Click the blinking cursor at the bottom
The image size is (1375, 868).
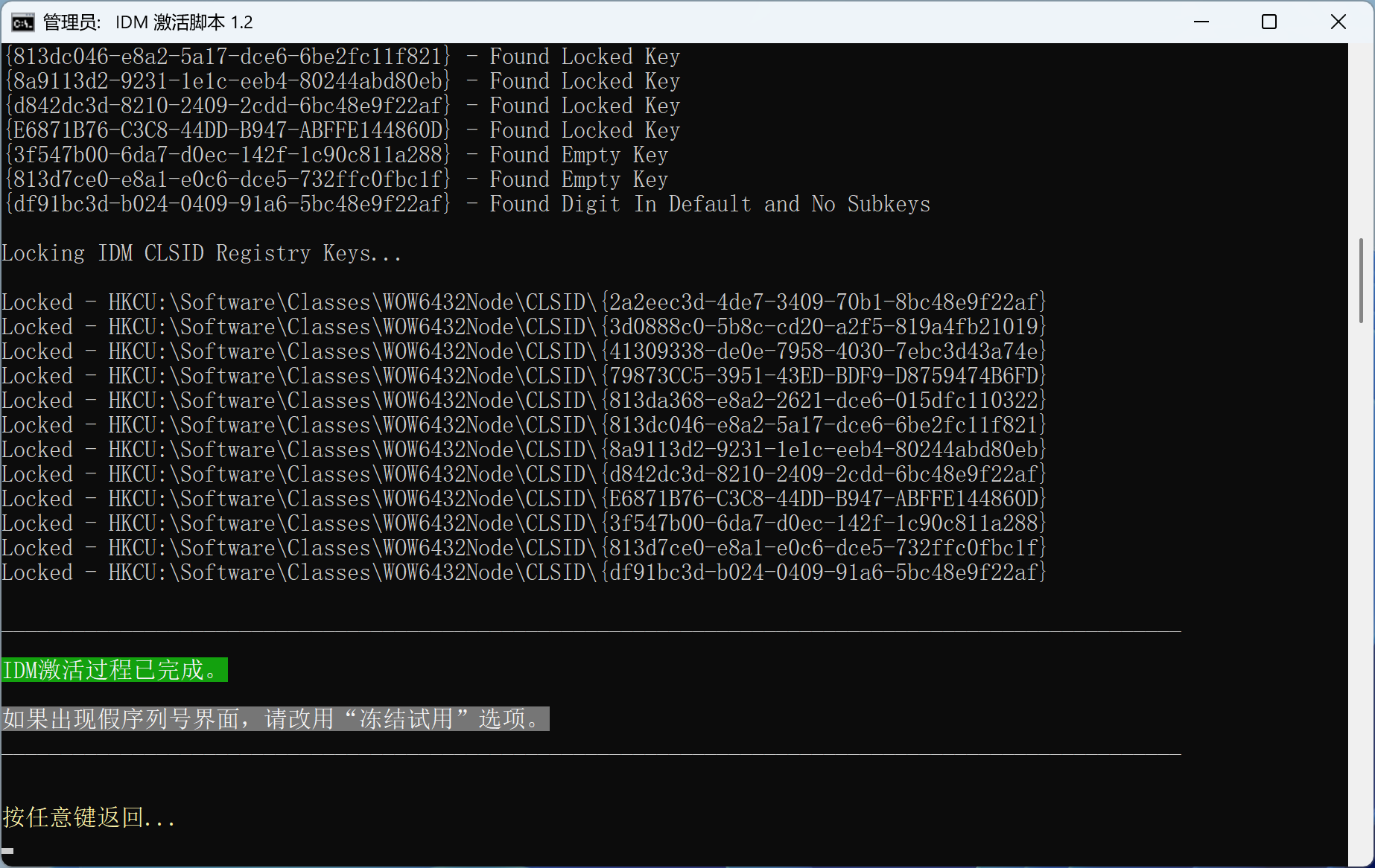pos(7,850)
